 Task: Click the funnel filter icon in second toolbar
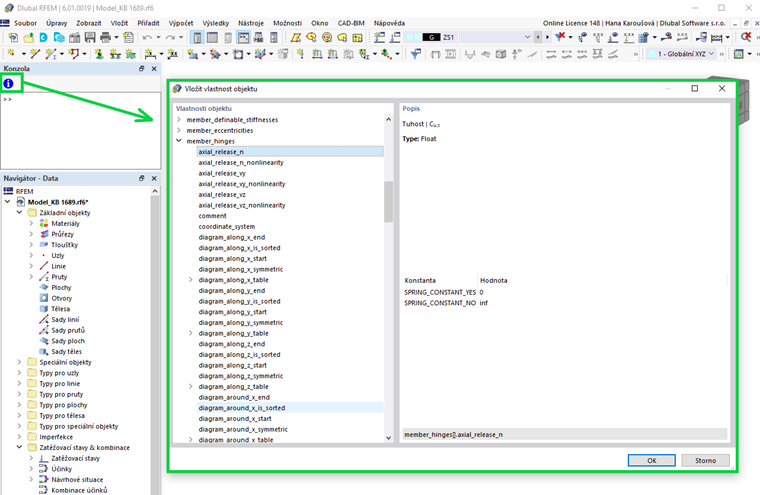(415, 53)
